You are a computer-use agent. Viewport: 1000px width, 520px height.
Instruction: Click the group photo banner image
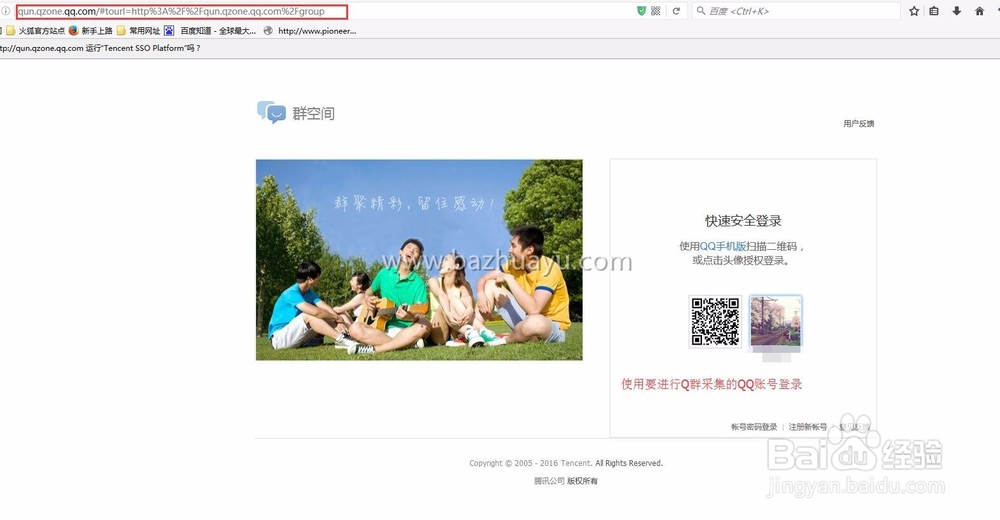[x=419, y=260]
